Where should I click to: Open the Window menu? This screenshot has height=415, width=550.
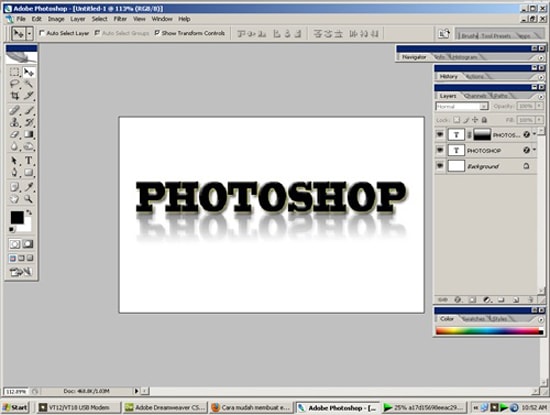162,19
